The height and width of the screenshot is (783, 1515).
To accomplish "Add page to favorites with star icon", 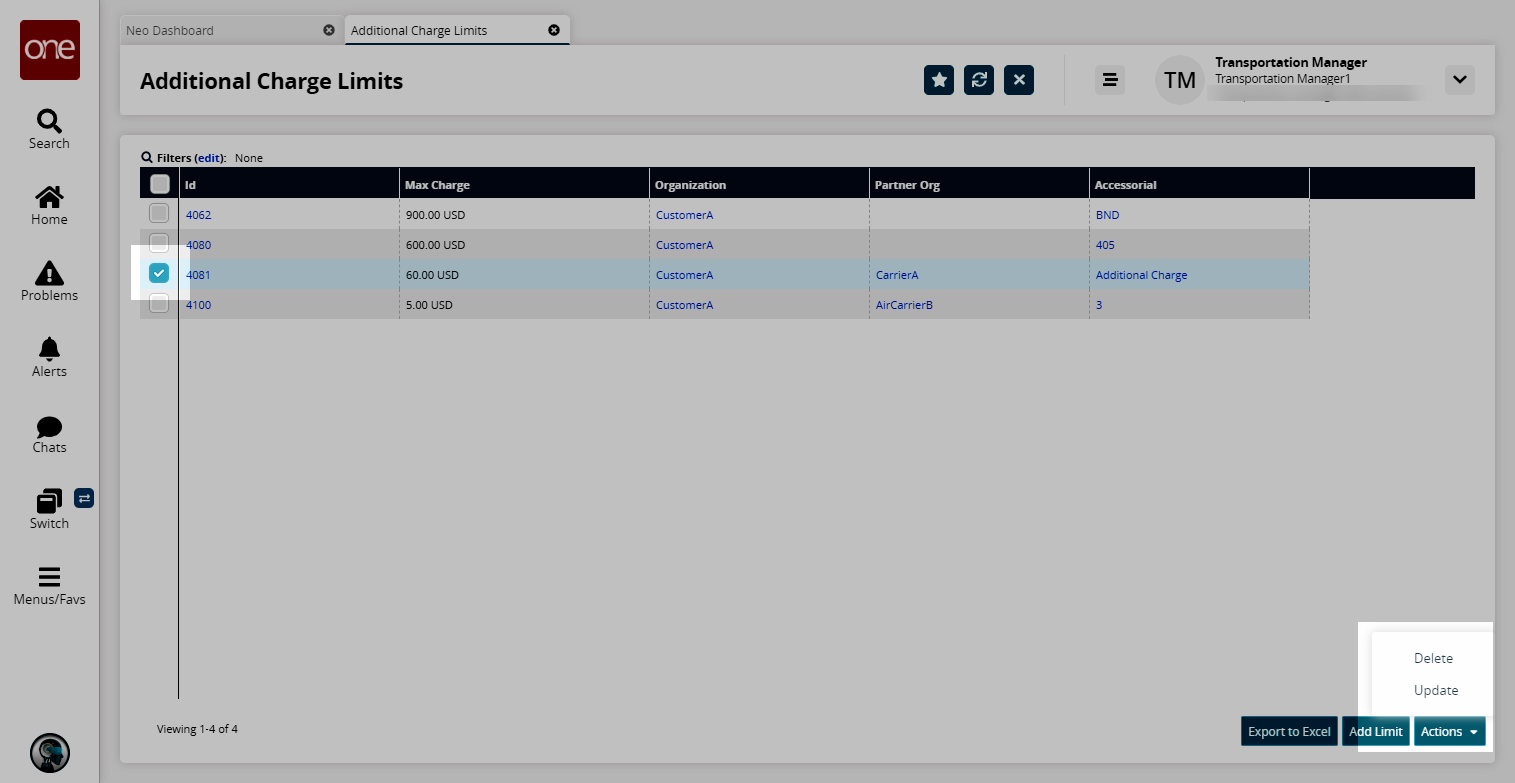I will click(938, 80).
